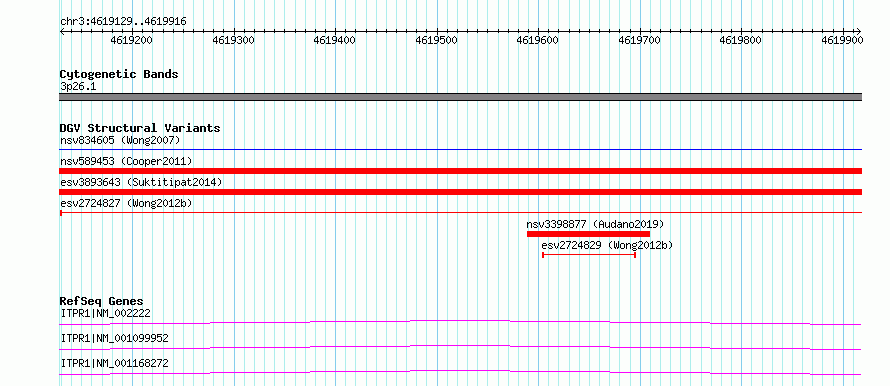The width and height of the screenshot is (890, 386).
Task: Click the ruler tick labeled 4619800
Action: [x=740, y=40]
